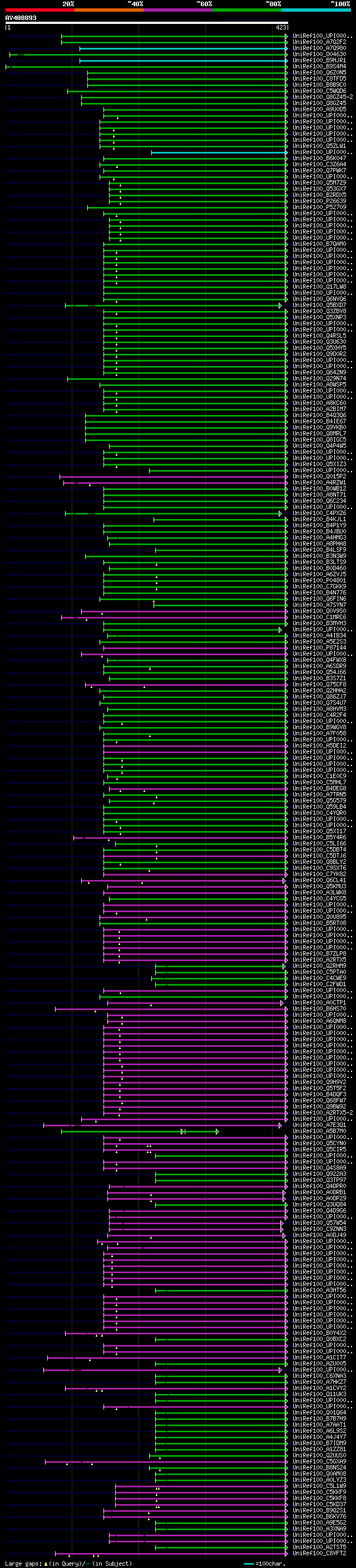
Task: Select the query label AV408893
Action: pos(21,18)
